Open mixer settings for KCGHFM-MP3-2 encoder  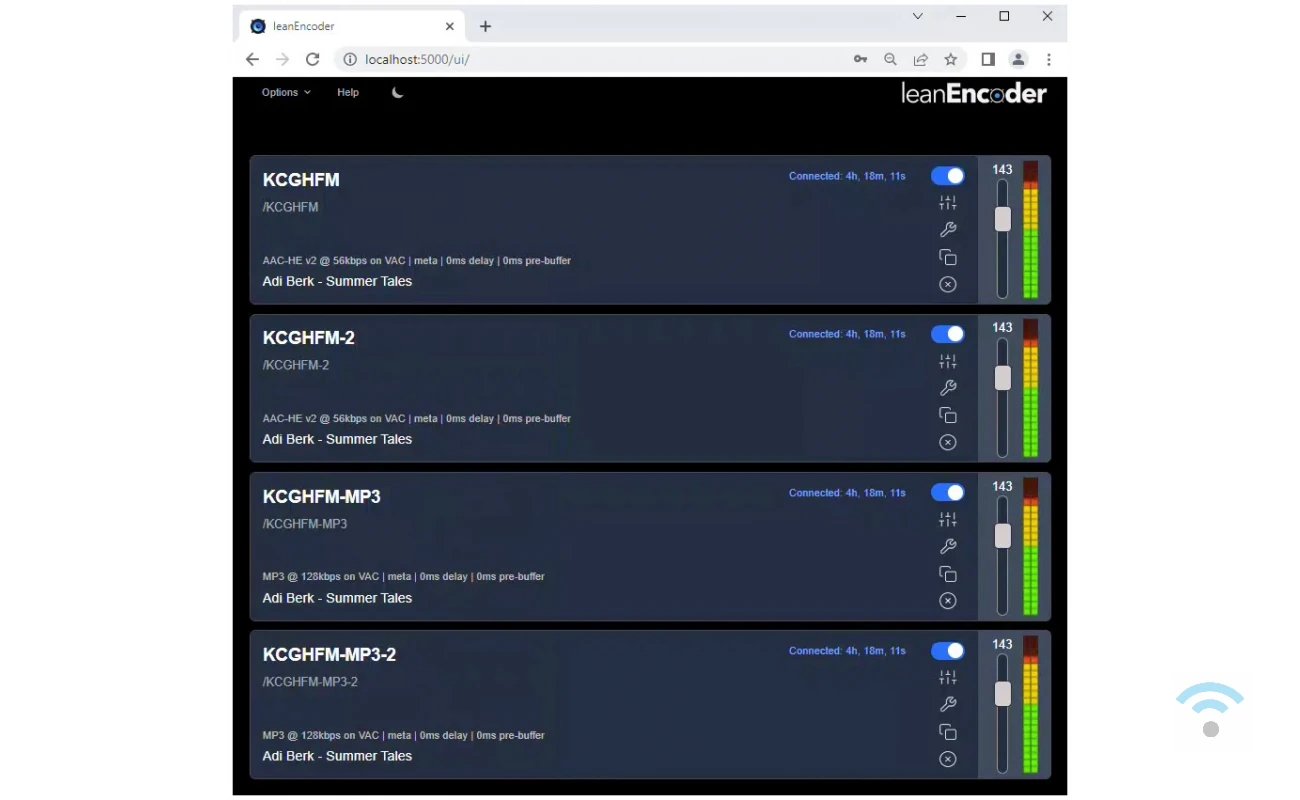[x=947, y=678]
